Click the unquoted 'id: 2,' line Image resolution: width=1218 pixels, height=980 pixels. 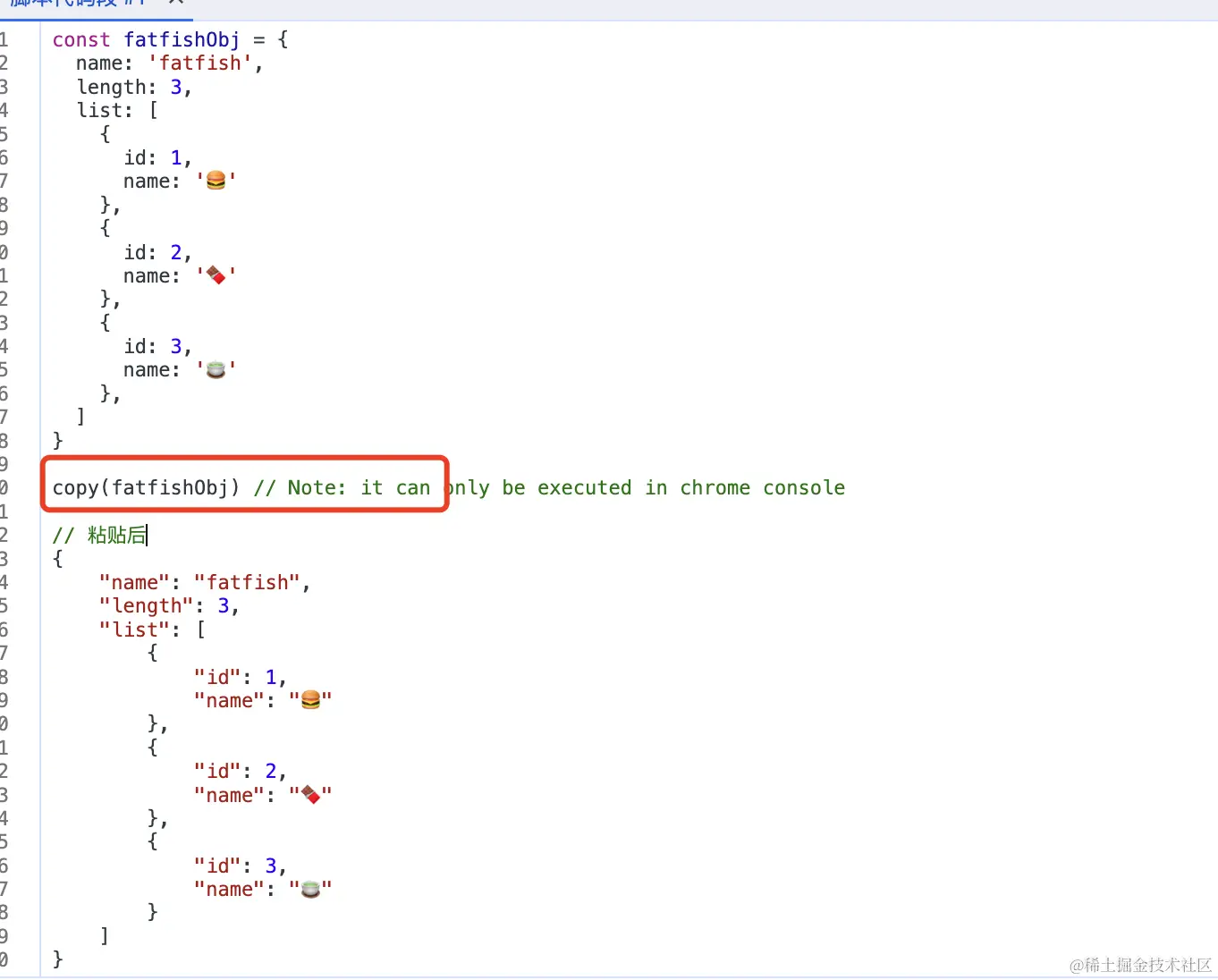tap(157, 253)
